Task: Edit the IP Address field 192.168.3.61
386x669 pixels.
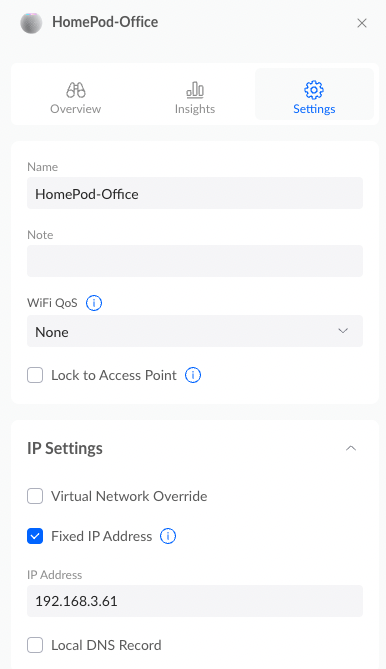Action: [195, 601]
